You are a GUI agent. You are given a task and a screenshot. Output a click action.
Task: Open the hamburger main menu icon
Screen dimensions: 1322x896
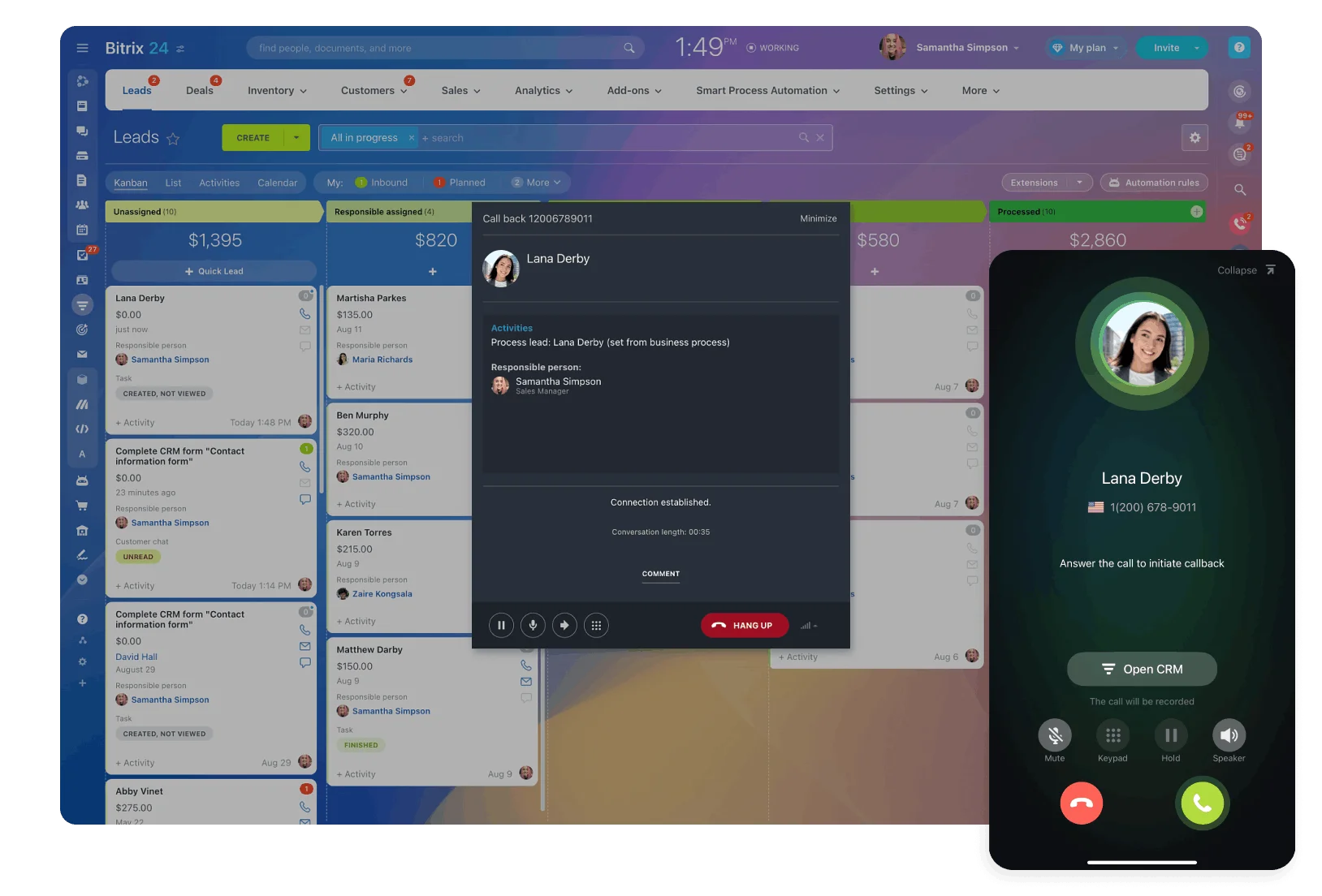82,48
